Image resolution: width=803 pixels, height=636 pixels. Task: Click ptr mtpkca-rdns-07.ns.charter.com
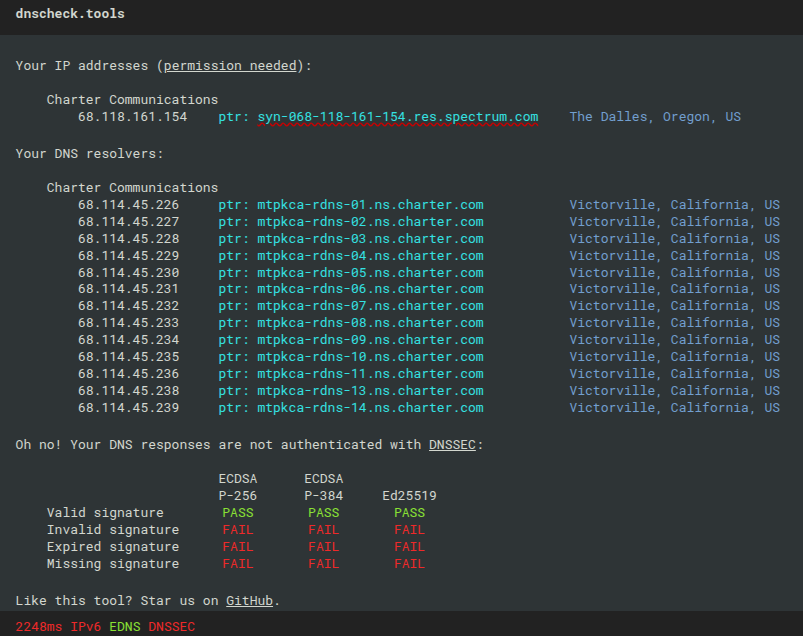coord(370,306)
